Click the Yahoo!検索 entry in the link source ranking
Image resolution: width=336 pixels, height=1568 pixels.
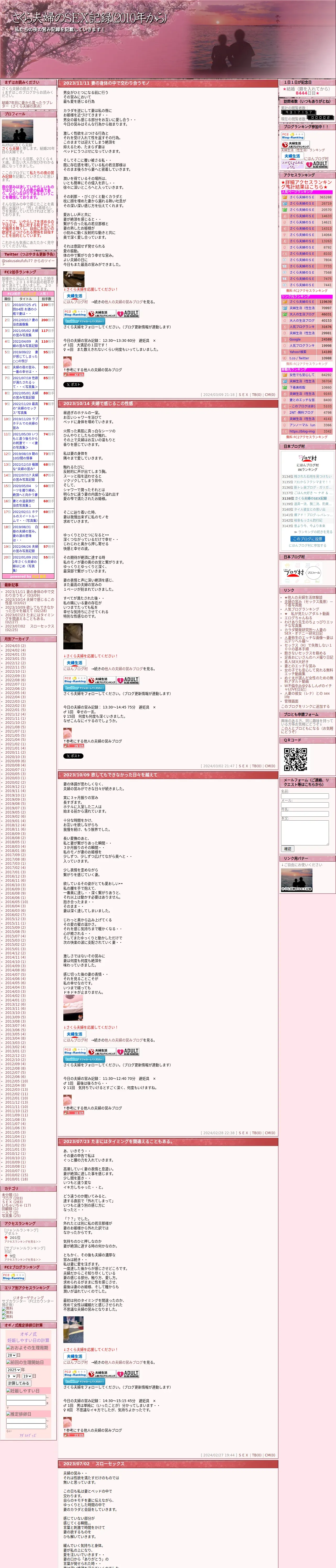coord(298,352)
